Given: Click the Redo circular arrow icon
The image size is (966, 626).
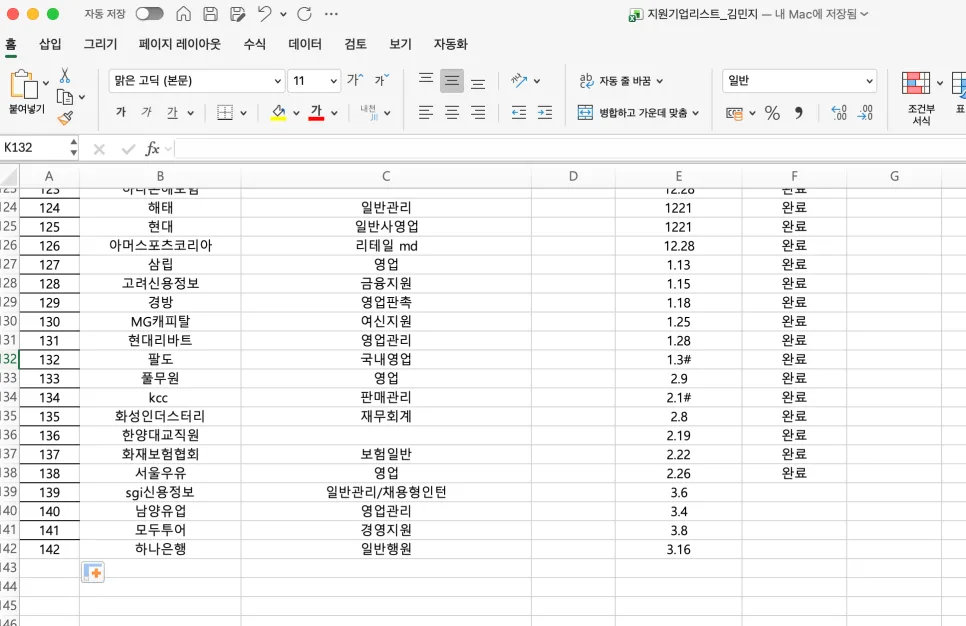Looking at the screenshot, I should click(304, 14).
